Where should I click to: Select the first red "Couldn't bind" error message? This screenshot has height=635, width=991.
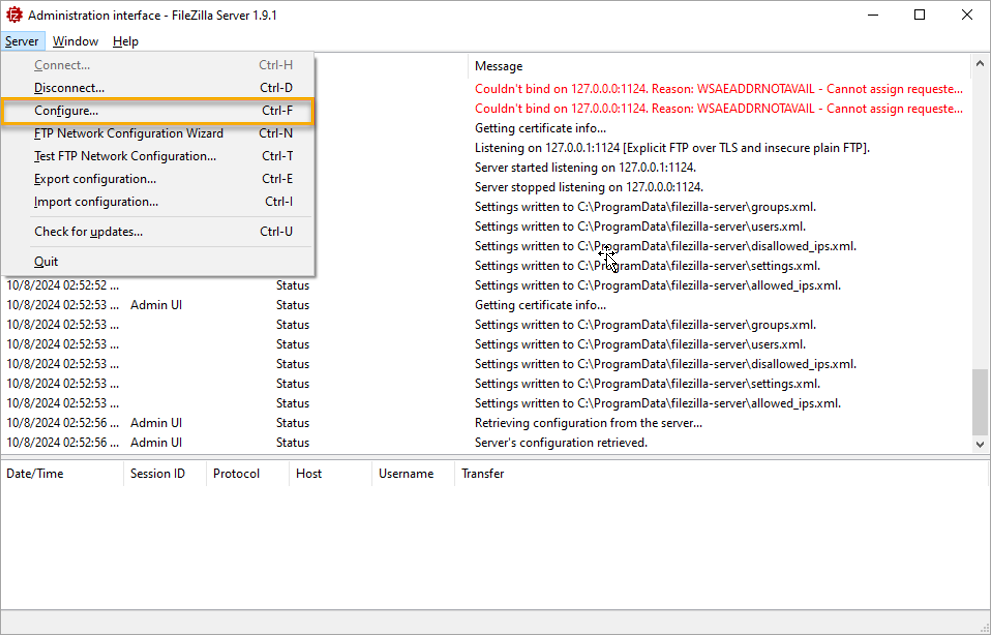719,89
